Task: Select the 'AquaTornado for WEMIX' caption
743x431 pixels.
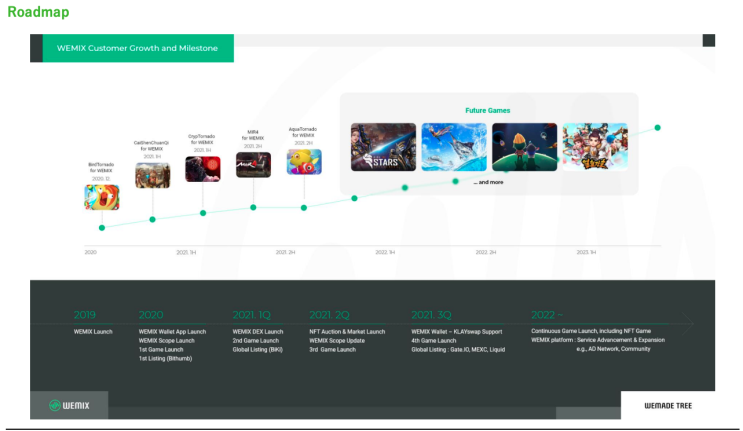Action: click(303, 132)
